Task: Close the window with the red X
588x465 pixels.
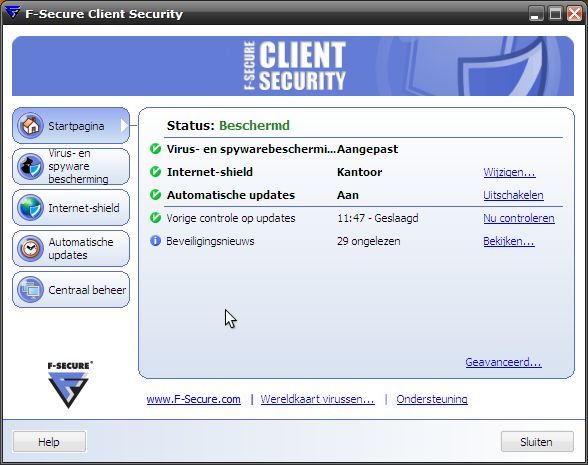Action: pyautogui.click(x=574, y=14)
